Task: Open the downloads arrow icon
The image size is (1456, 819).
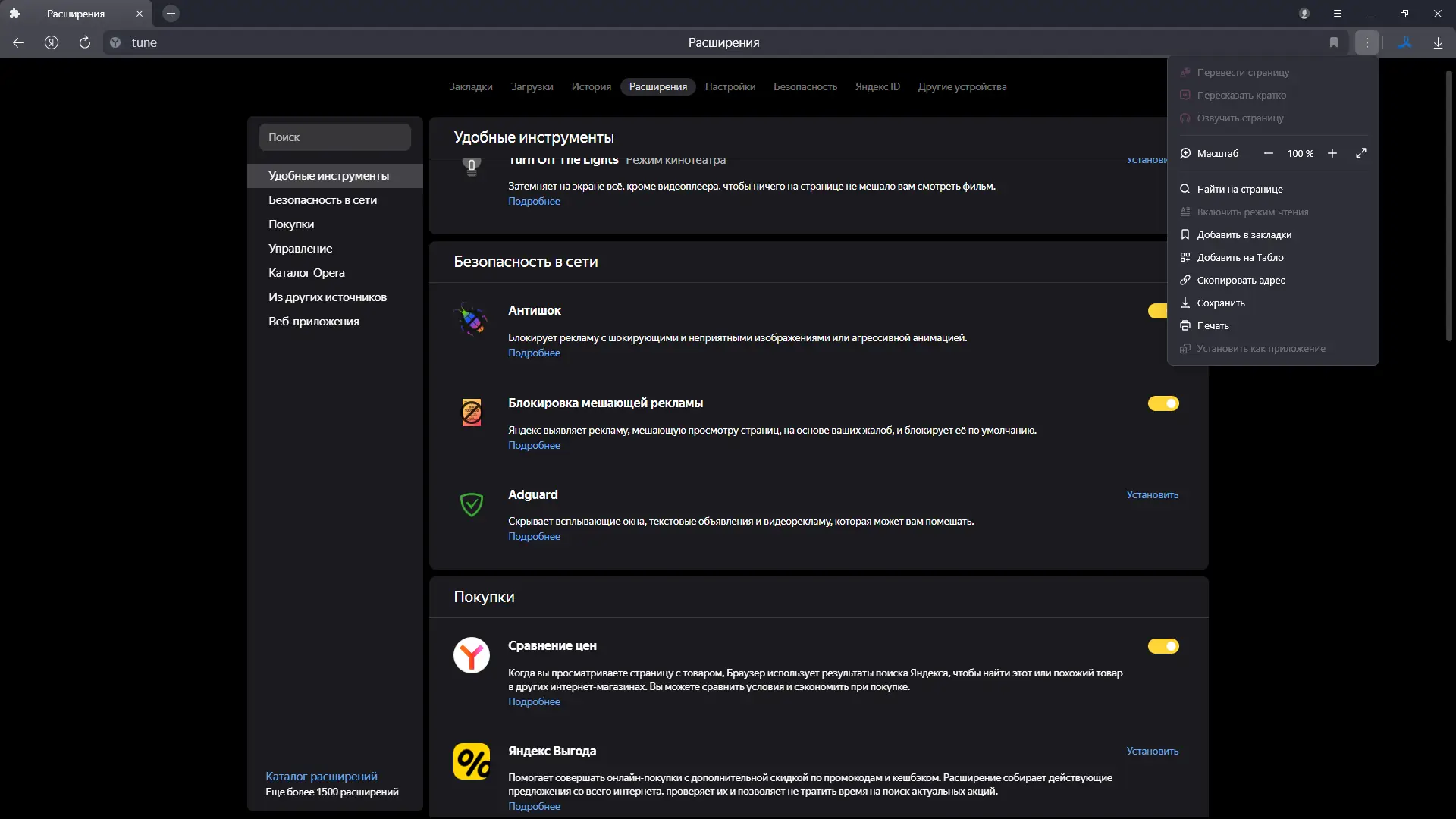Action: pyautogui.click(x=1438, y=42)
